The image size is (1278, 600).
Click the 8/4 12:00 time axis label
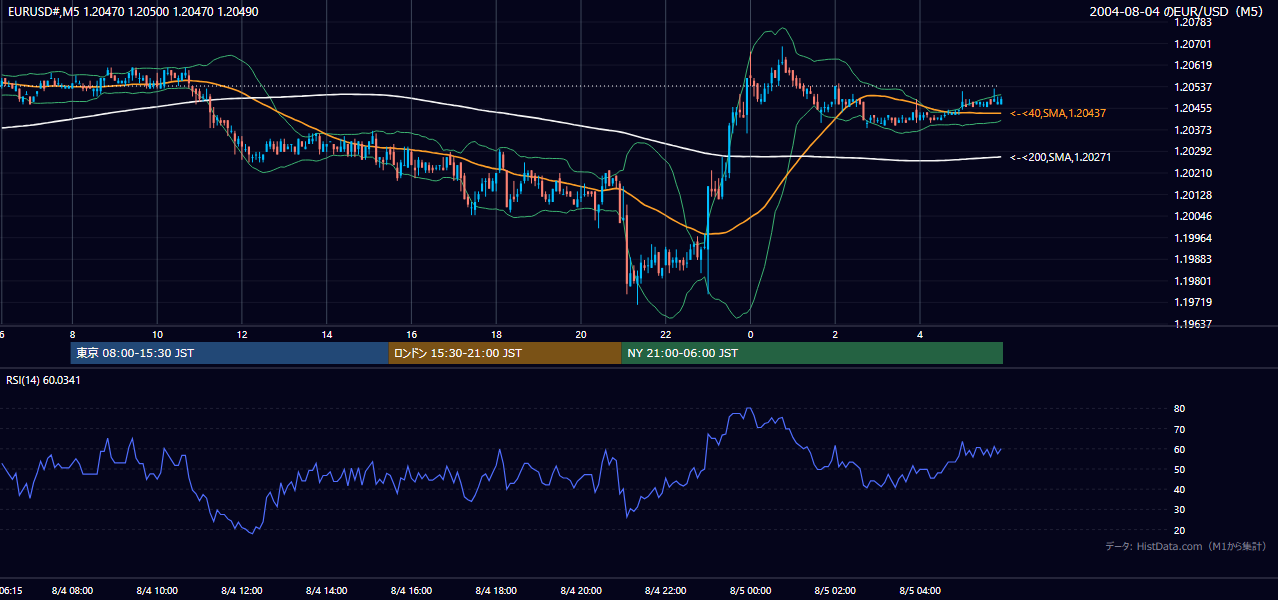pos(242,590)
